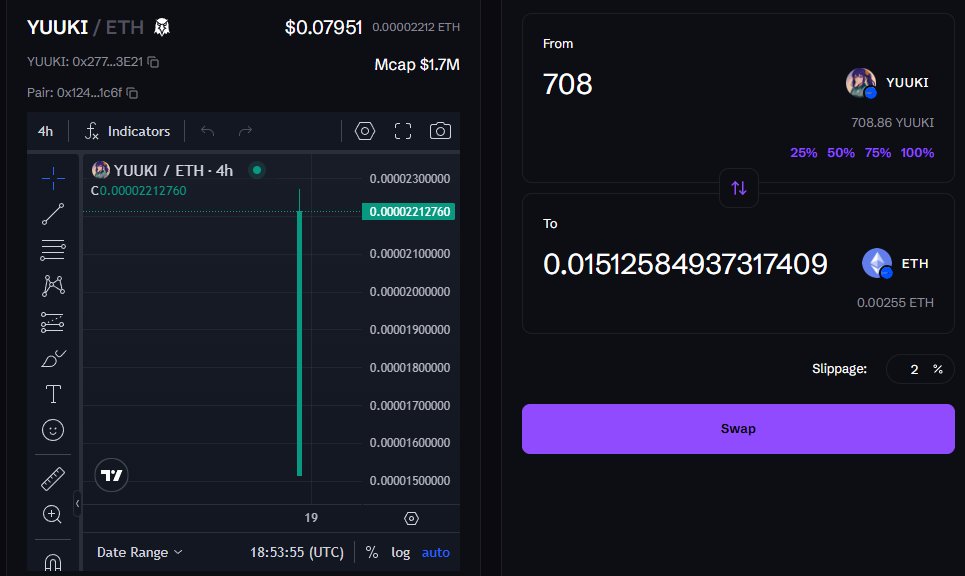Select the Text annotation tool
965x576 pixels.
[x=53, y=394]
